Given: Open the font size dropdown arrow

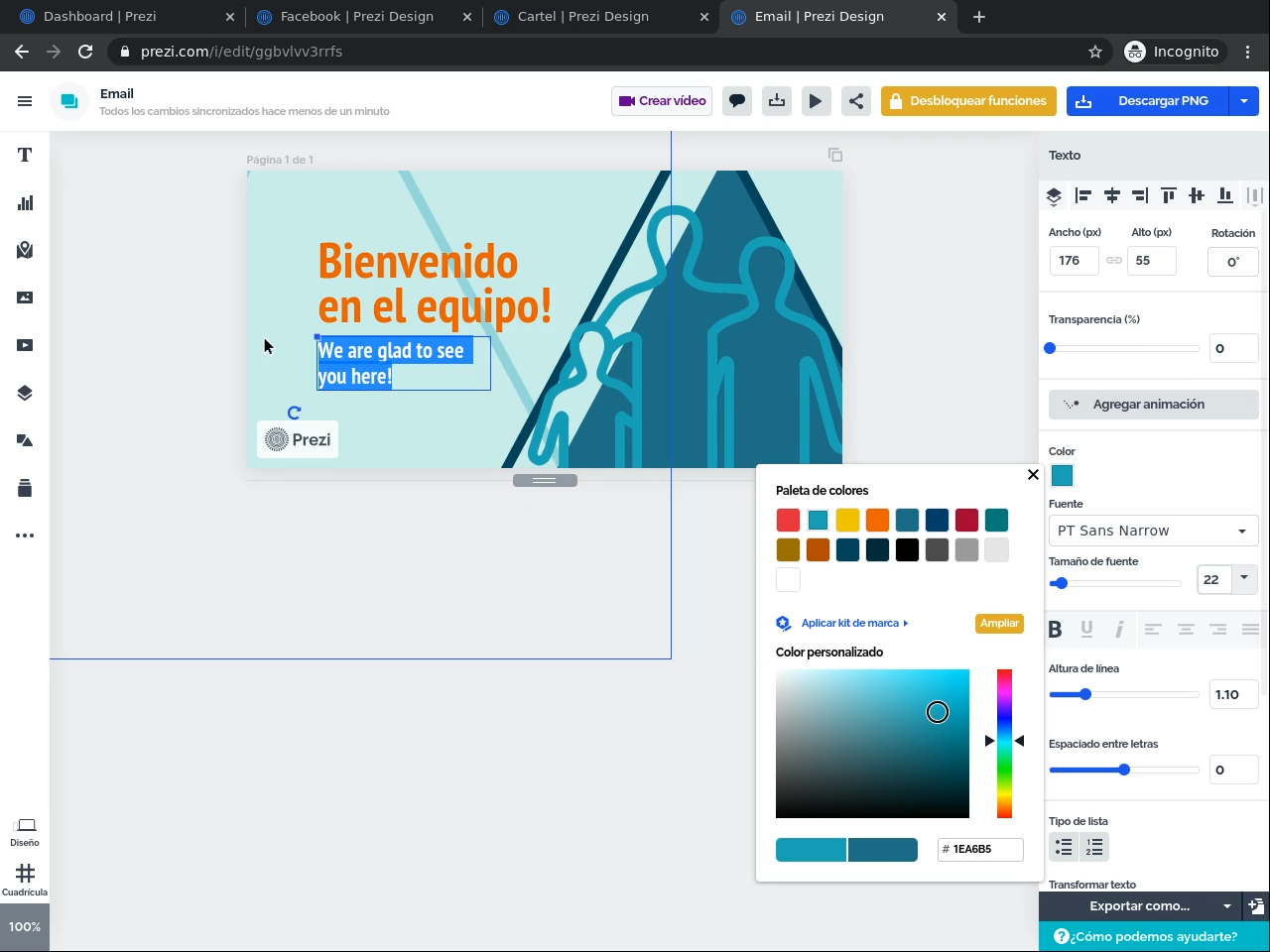Looking at the screenshot, I should [x=1244, y=578].
